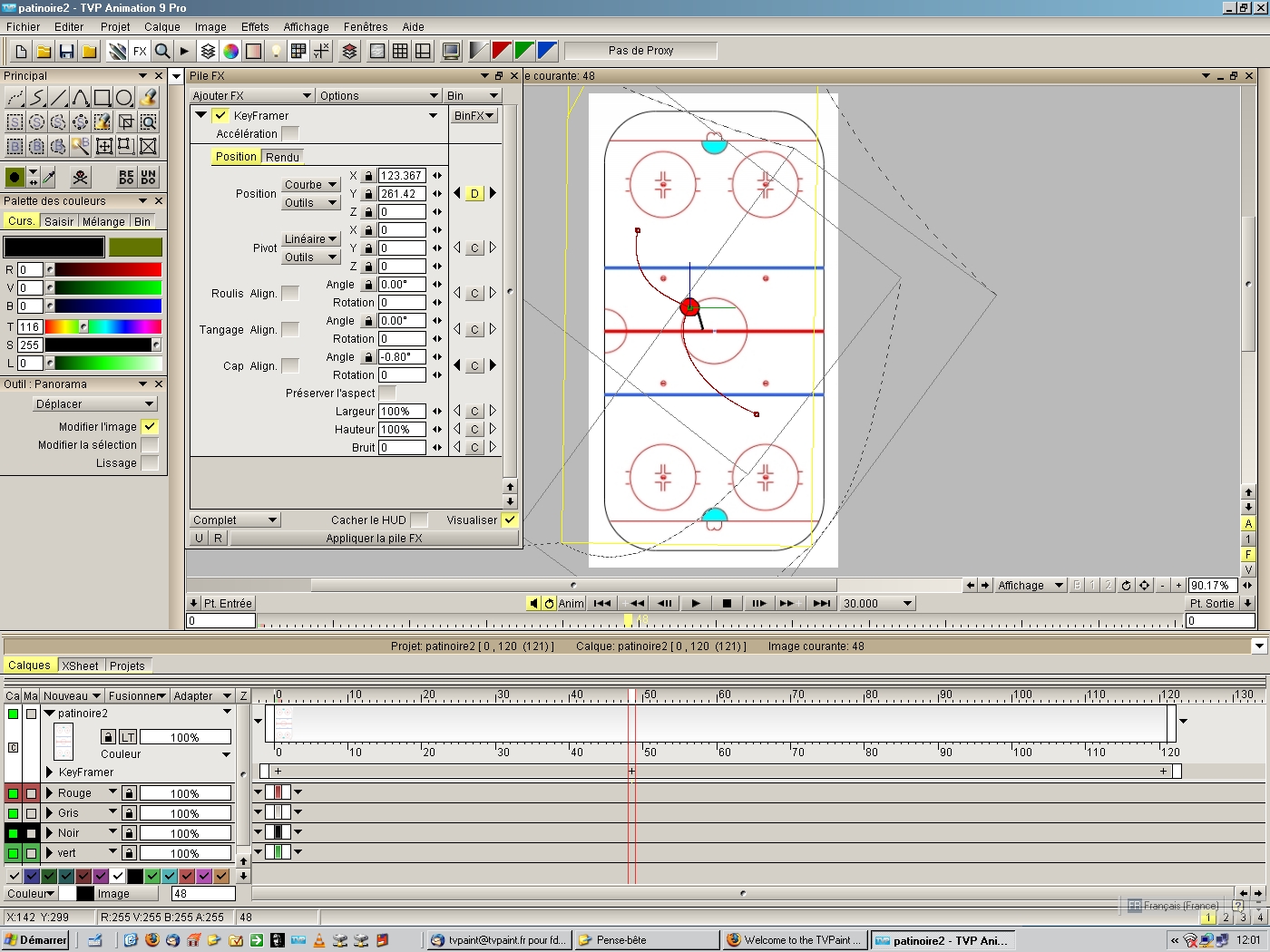Toggle the Rouge layer green visibility square
The image size is (1270, 952).
coord(13,793)
